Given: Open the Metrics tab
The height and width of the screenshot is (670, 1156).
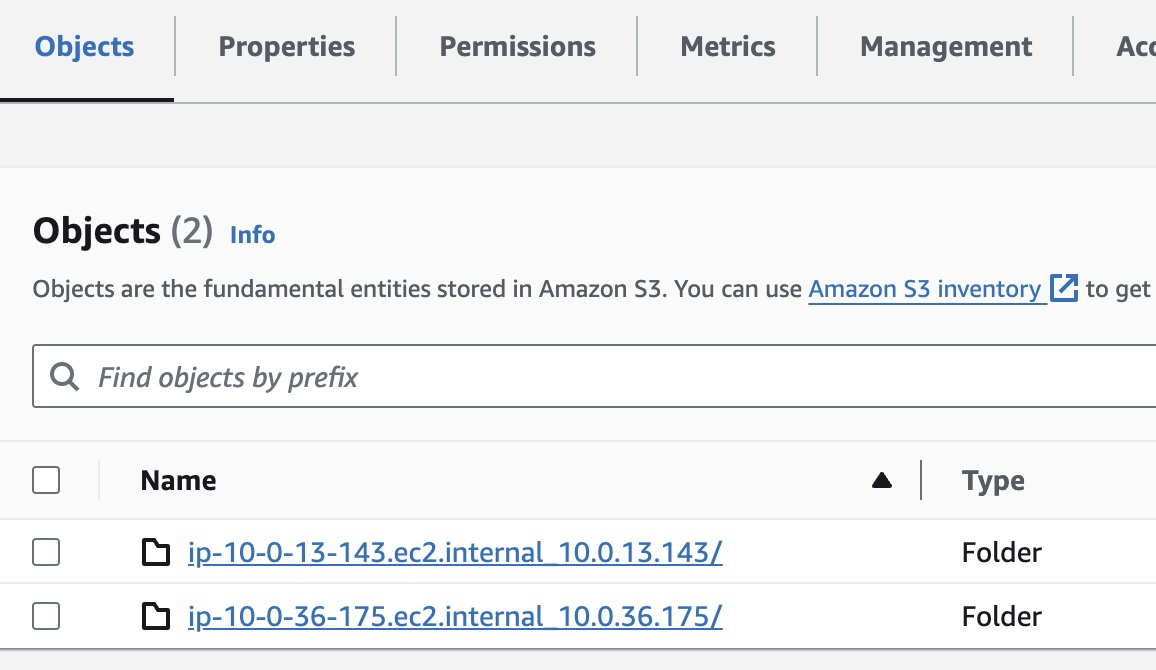Looking at the screenshot, I should pos(728,47).
